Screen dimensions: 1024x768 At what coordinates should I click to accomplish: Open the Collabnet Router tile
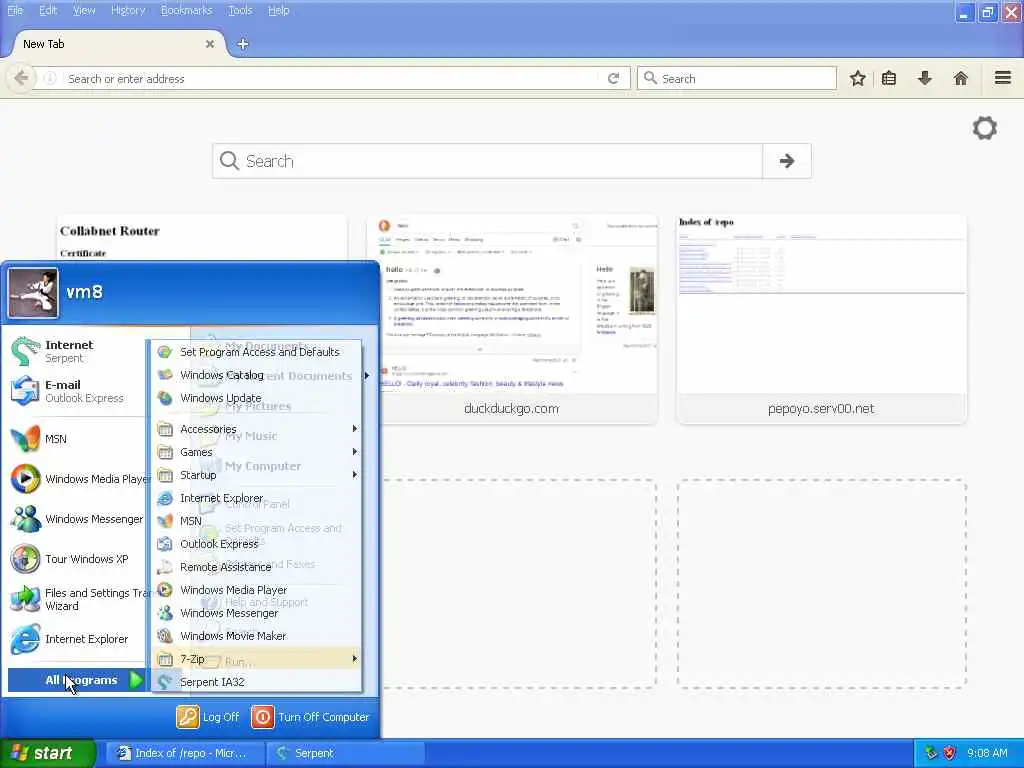click(x=202, y=238)
